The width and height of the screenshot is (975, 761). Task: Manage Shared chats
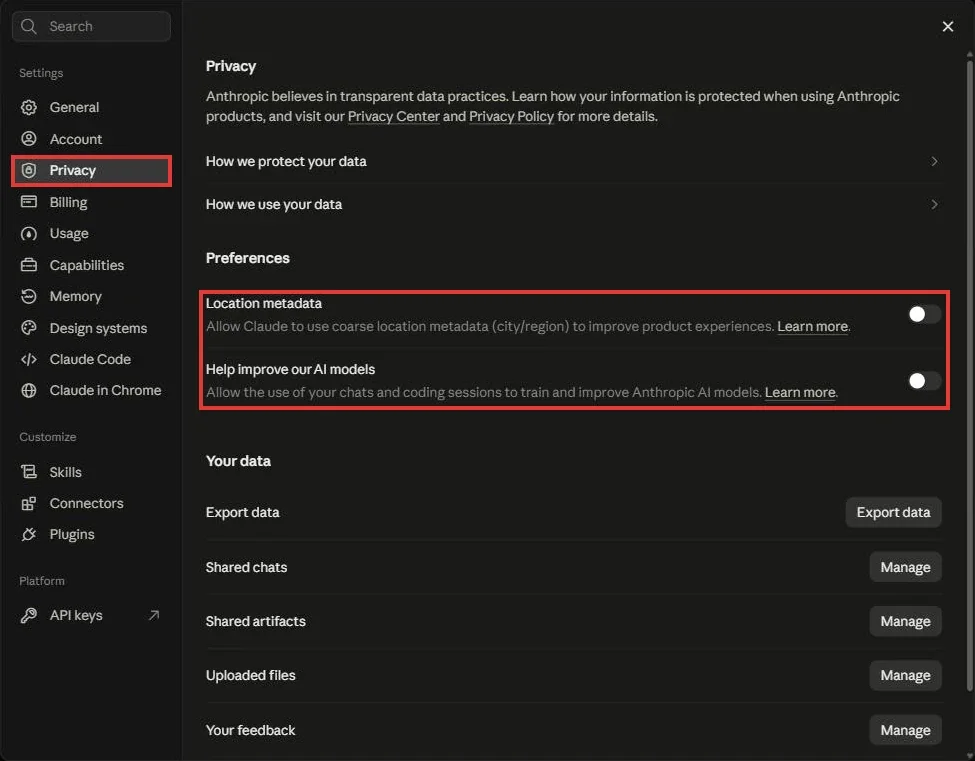905,567
